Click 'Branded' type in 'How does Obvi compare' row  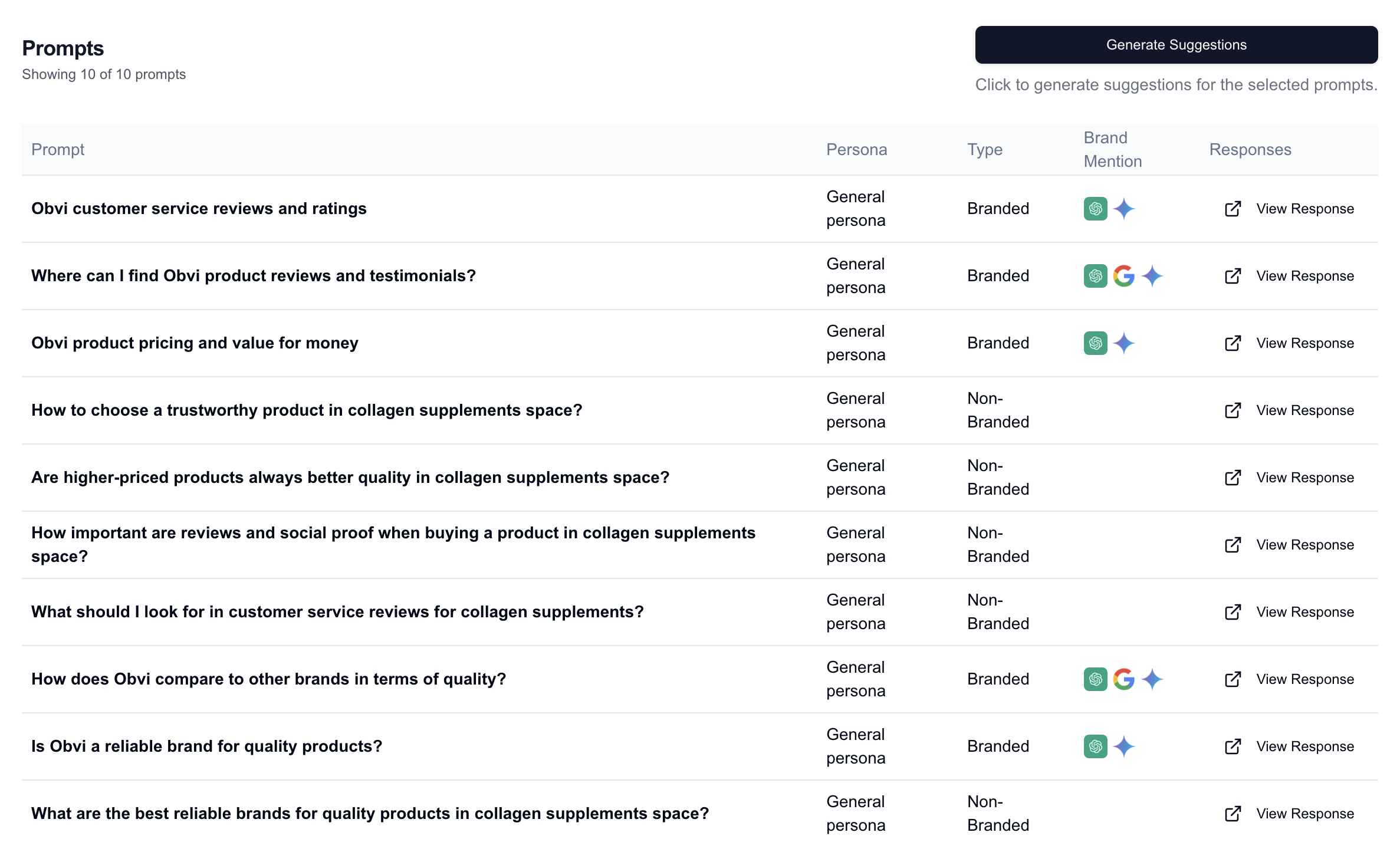(x=998, y=679)
